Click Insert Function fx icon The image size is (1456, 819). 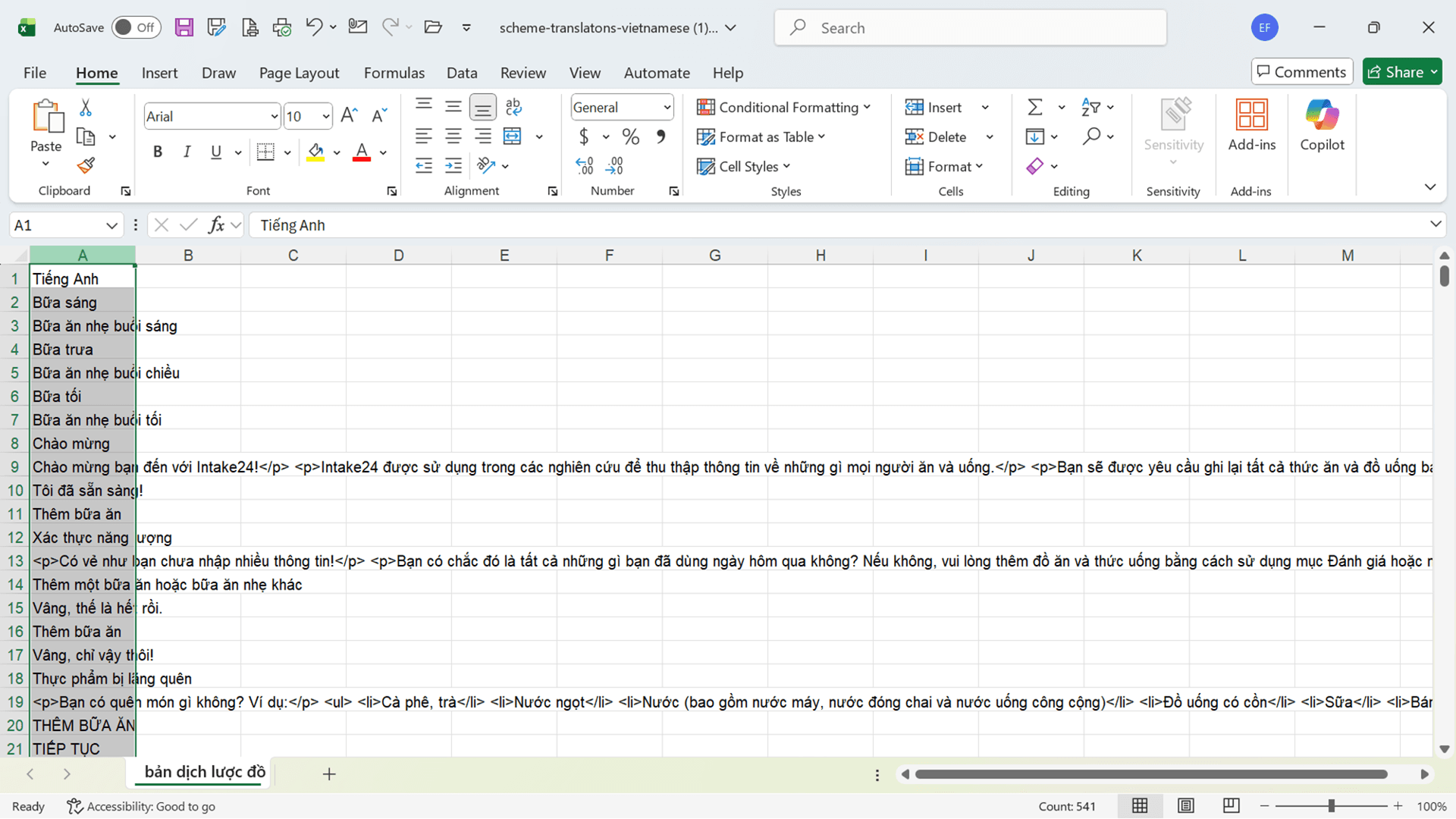tap(217, 225)
